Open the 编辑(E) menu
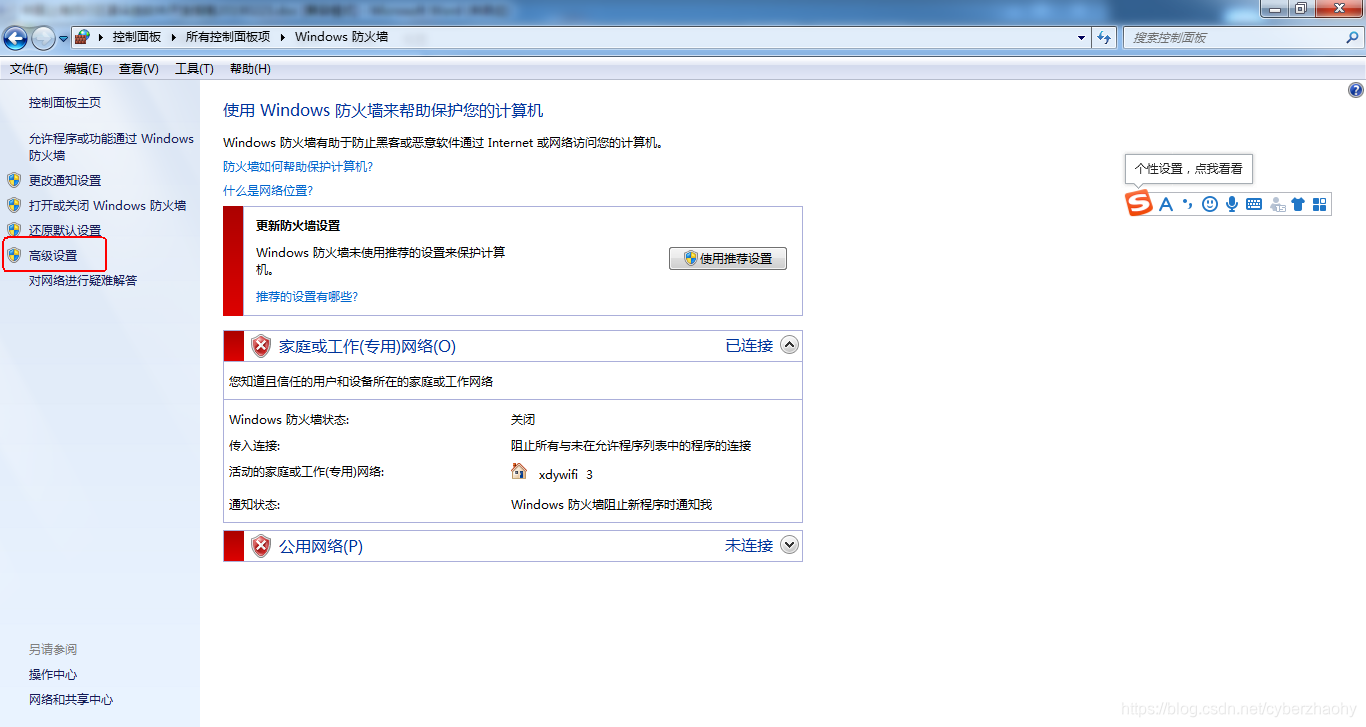Screen dimensions: 1366x727 pyautogui.click(x=83, y=69)
